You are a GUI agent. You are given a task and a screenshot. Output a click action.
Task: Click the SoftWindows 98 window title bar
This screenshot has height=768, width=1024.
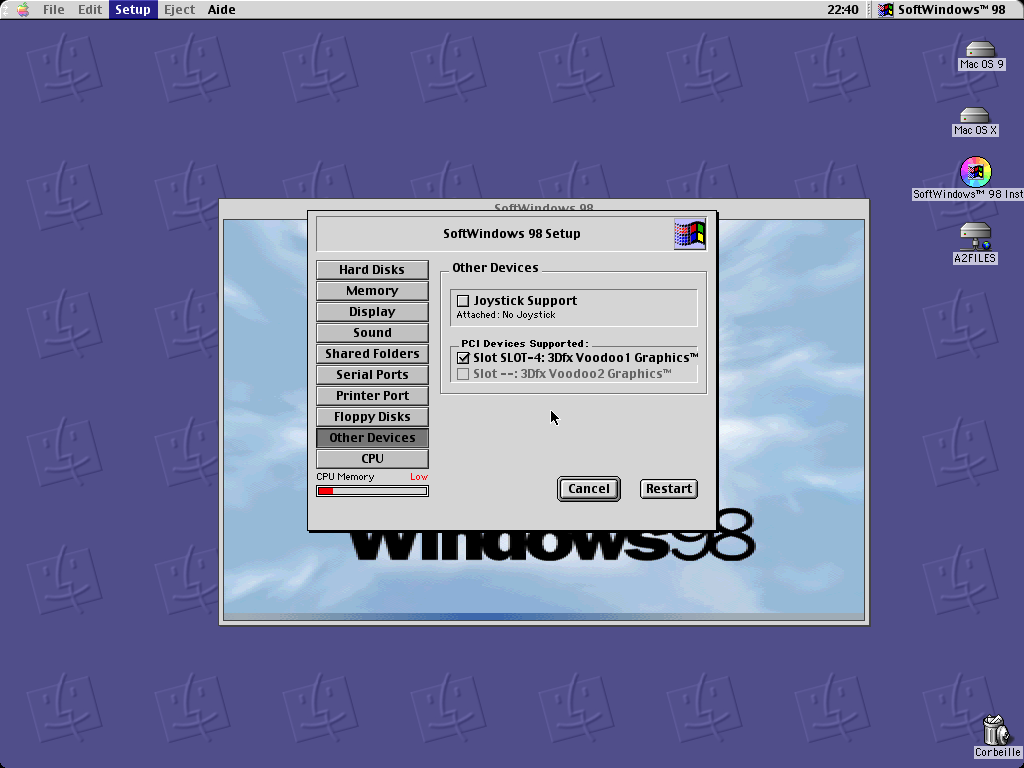coord(543,206)
